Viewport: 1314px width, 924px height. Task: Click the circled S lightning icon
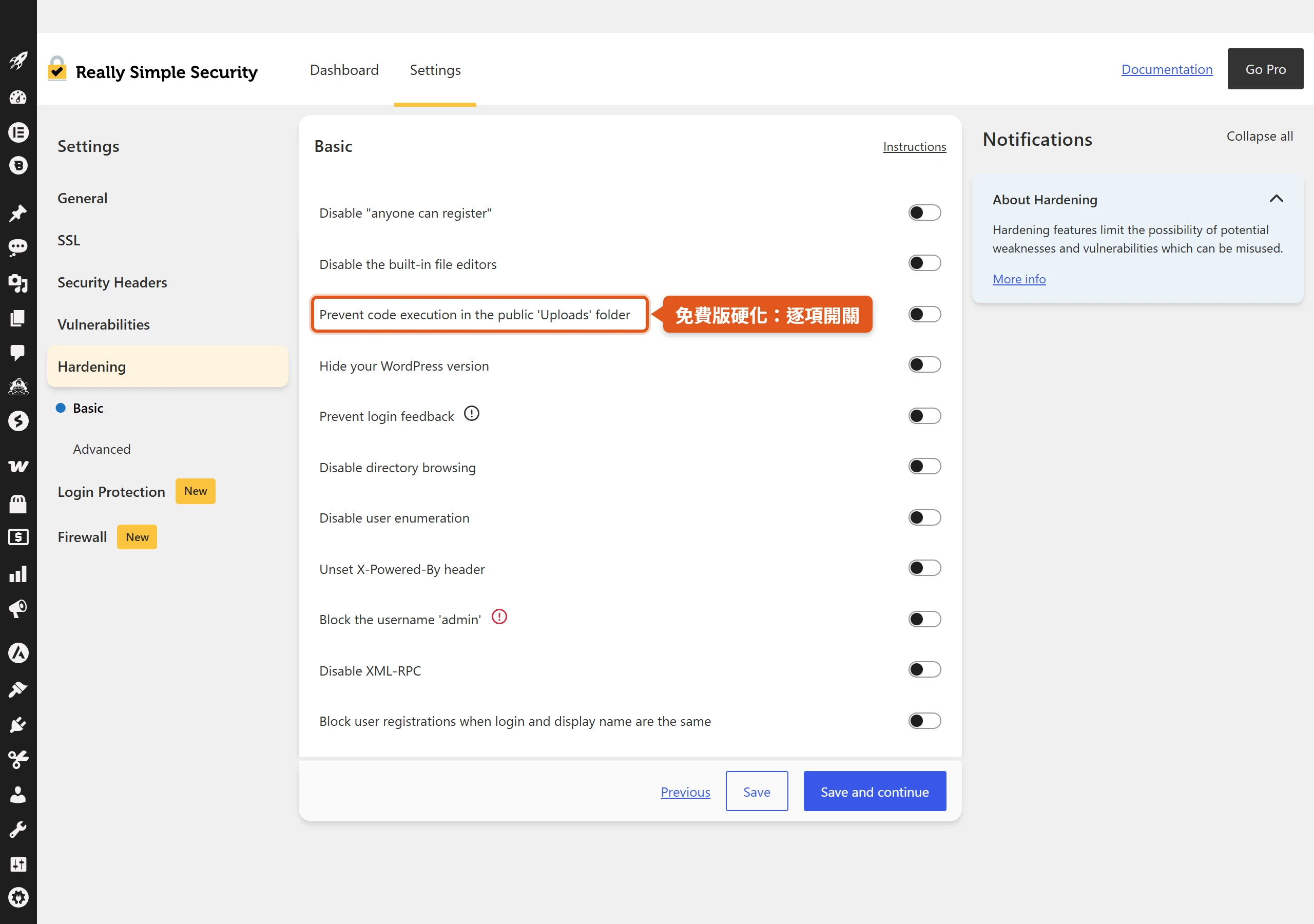[x=18, y=421]
